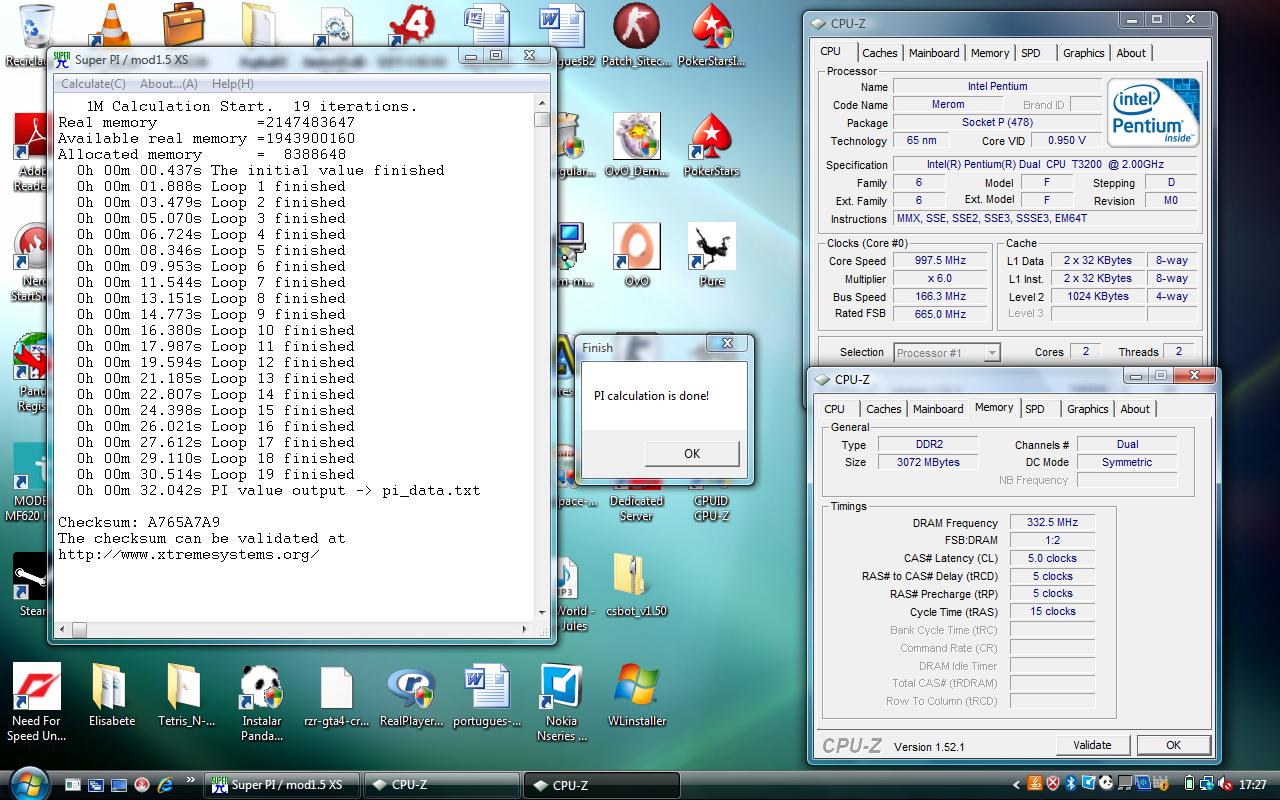
Task: Open the CPUID CPU-Z desktop shortcut
Action: [x=711, y=508]
